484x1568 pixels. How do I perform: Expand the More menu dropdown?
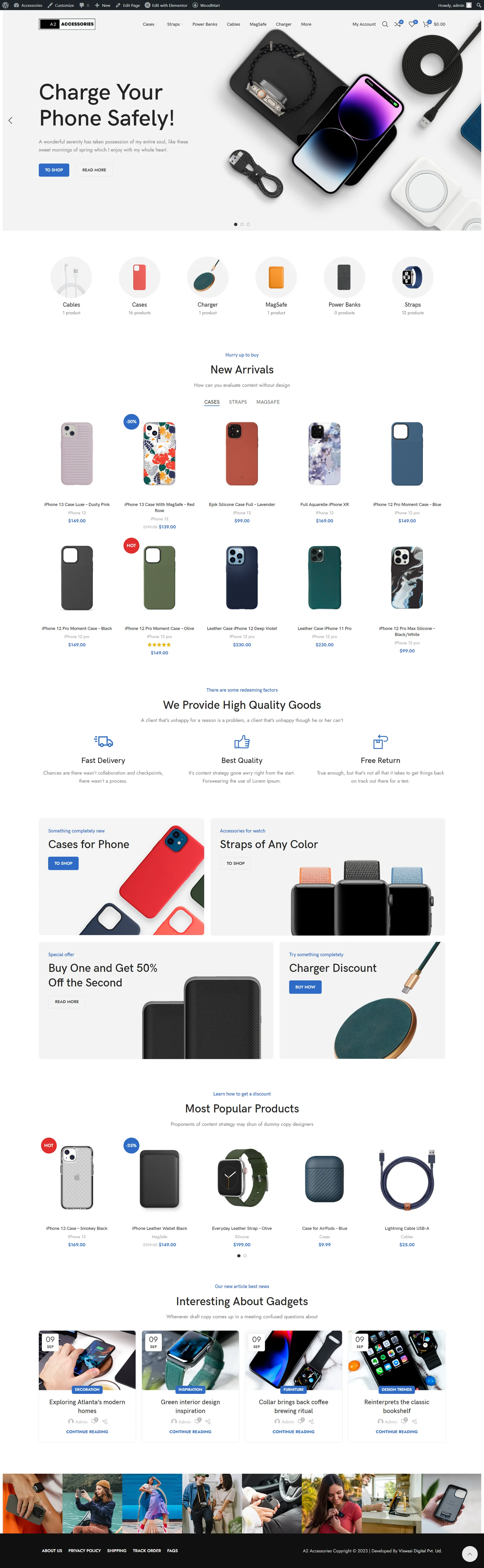[307, 24]
